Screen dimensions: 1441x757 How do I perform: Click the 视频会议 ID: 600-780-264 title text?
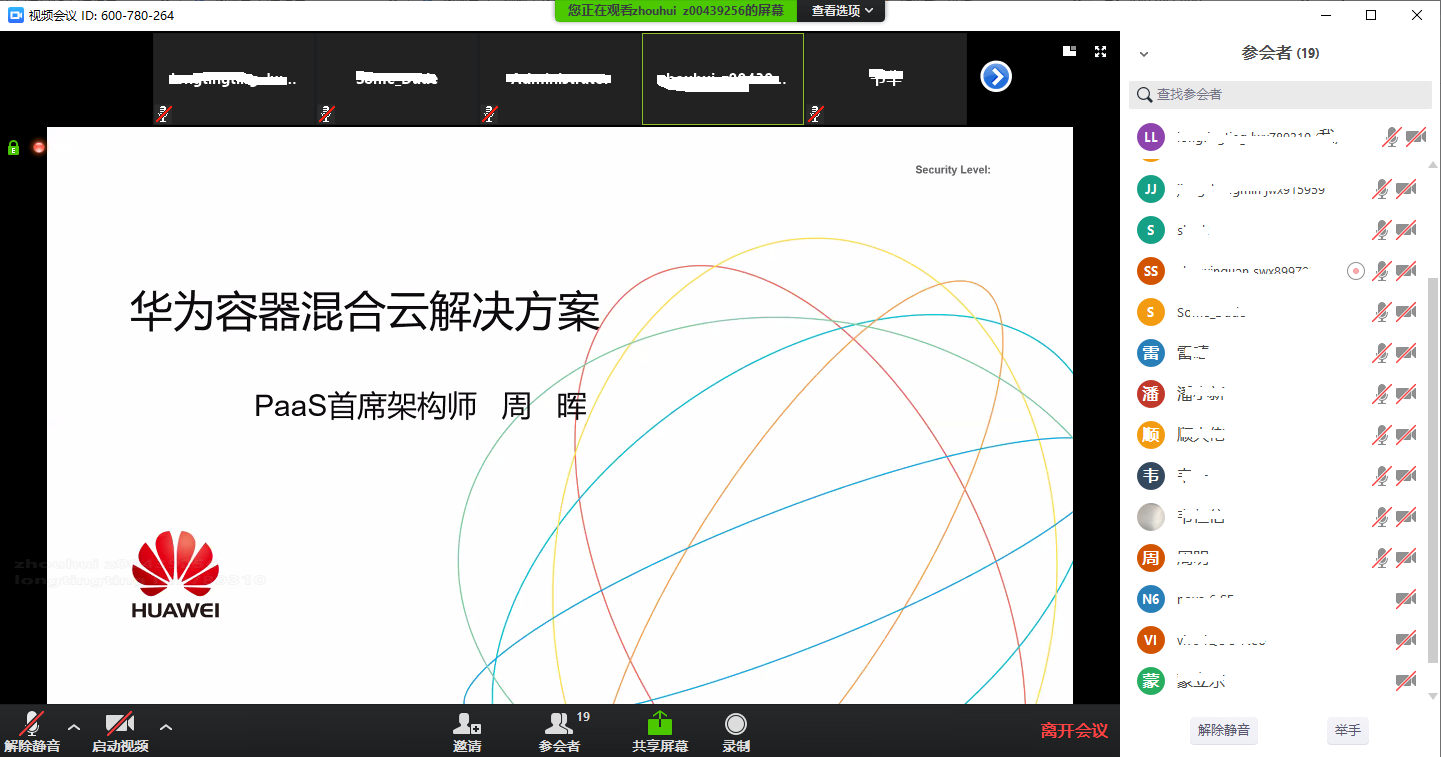(101, 15)
